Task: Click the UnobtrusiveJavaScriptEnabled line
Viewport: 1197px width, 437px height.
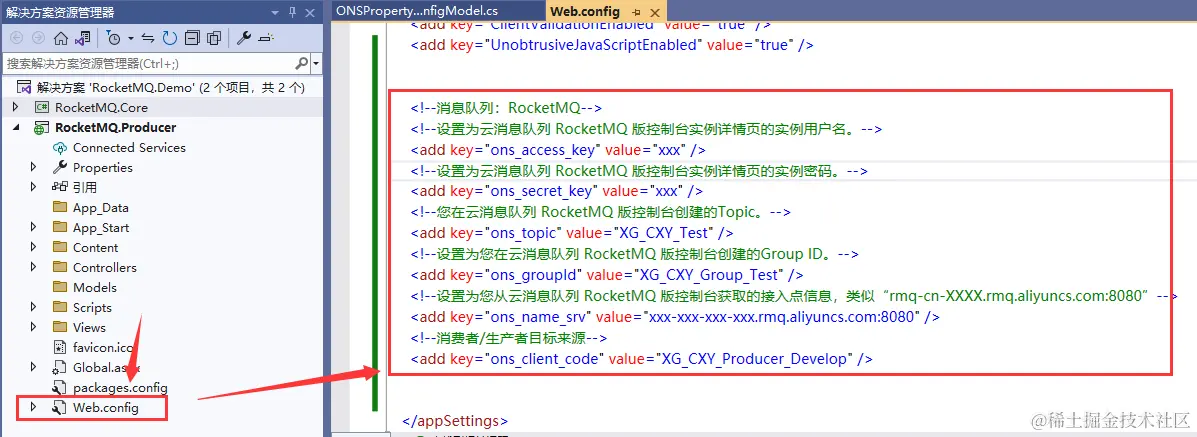Action: [612, 45]
